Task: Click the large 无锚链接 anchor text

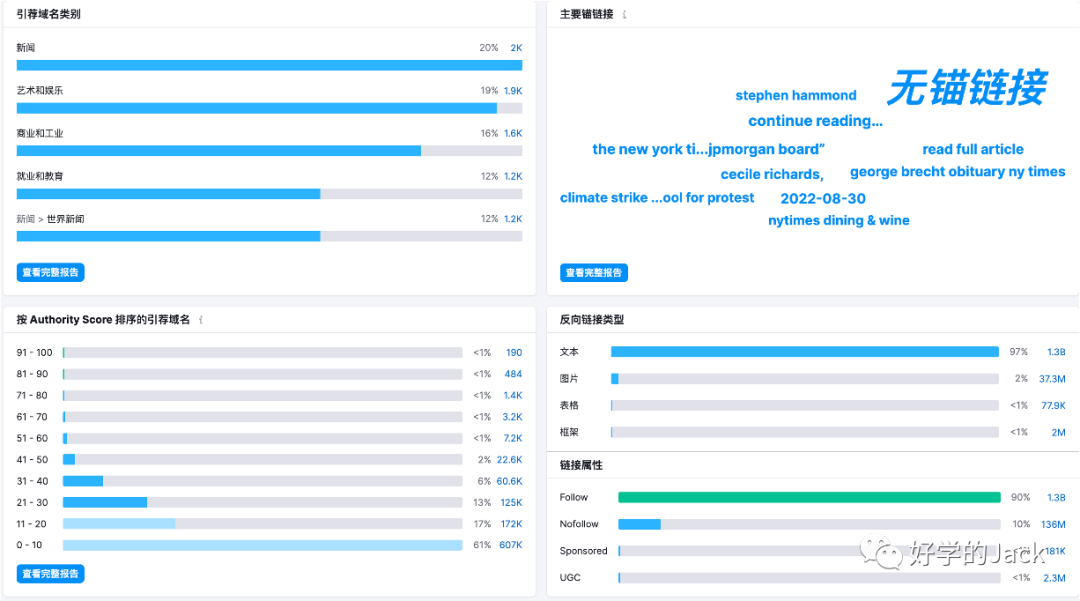Action: click(966, 88)
